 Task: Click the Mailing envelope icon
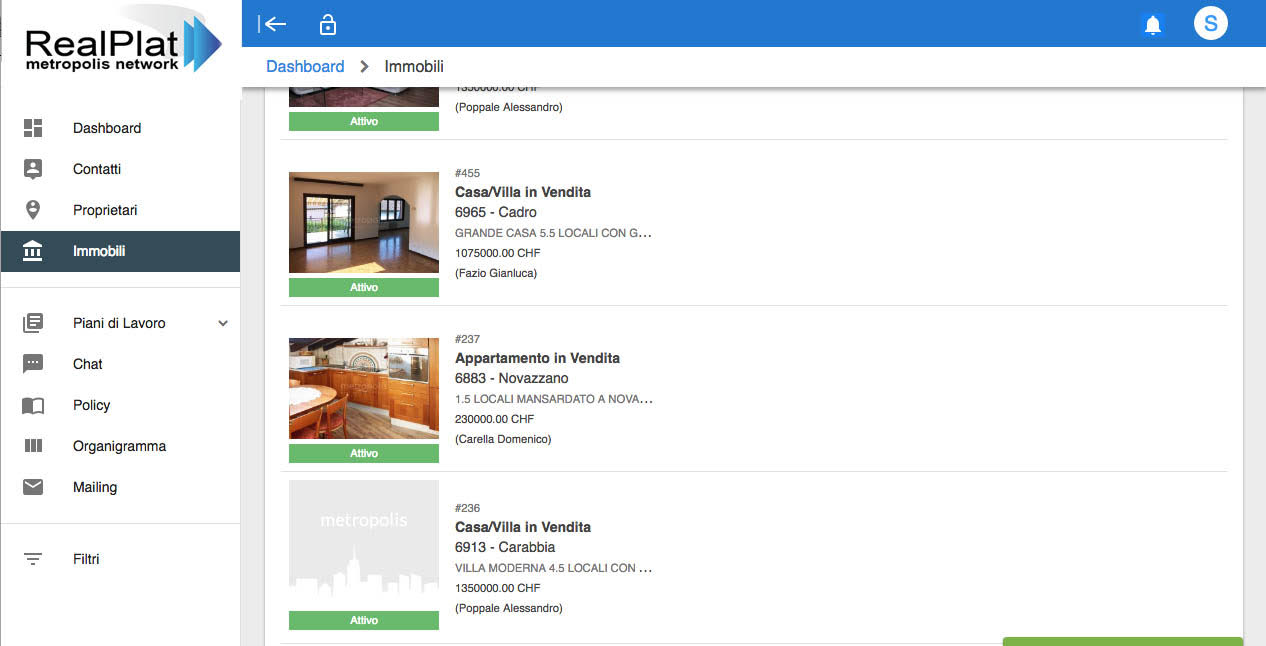pos(33,487)
